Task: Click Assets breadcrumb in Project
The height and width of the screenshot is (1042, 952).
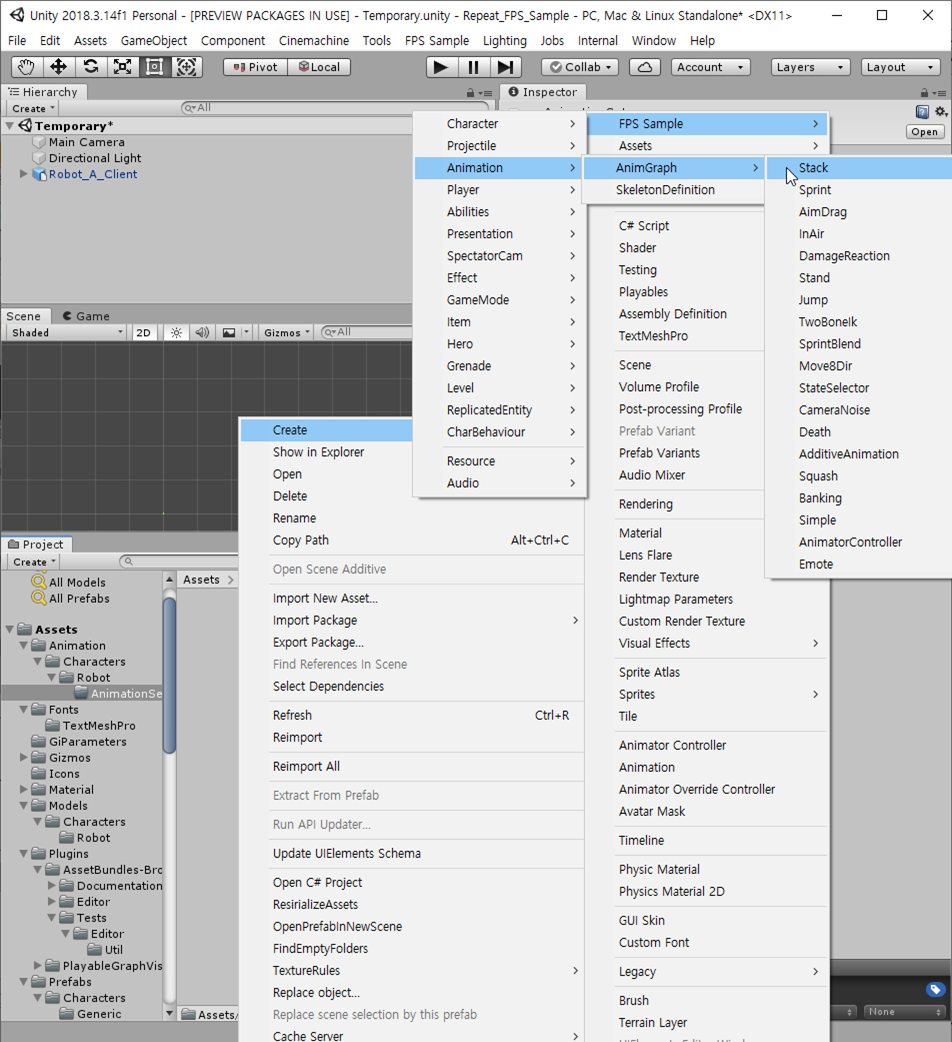Action: [201, 579]
